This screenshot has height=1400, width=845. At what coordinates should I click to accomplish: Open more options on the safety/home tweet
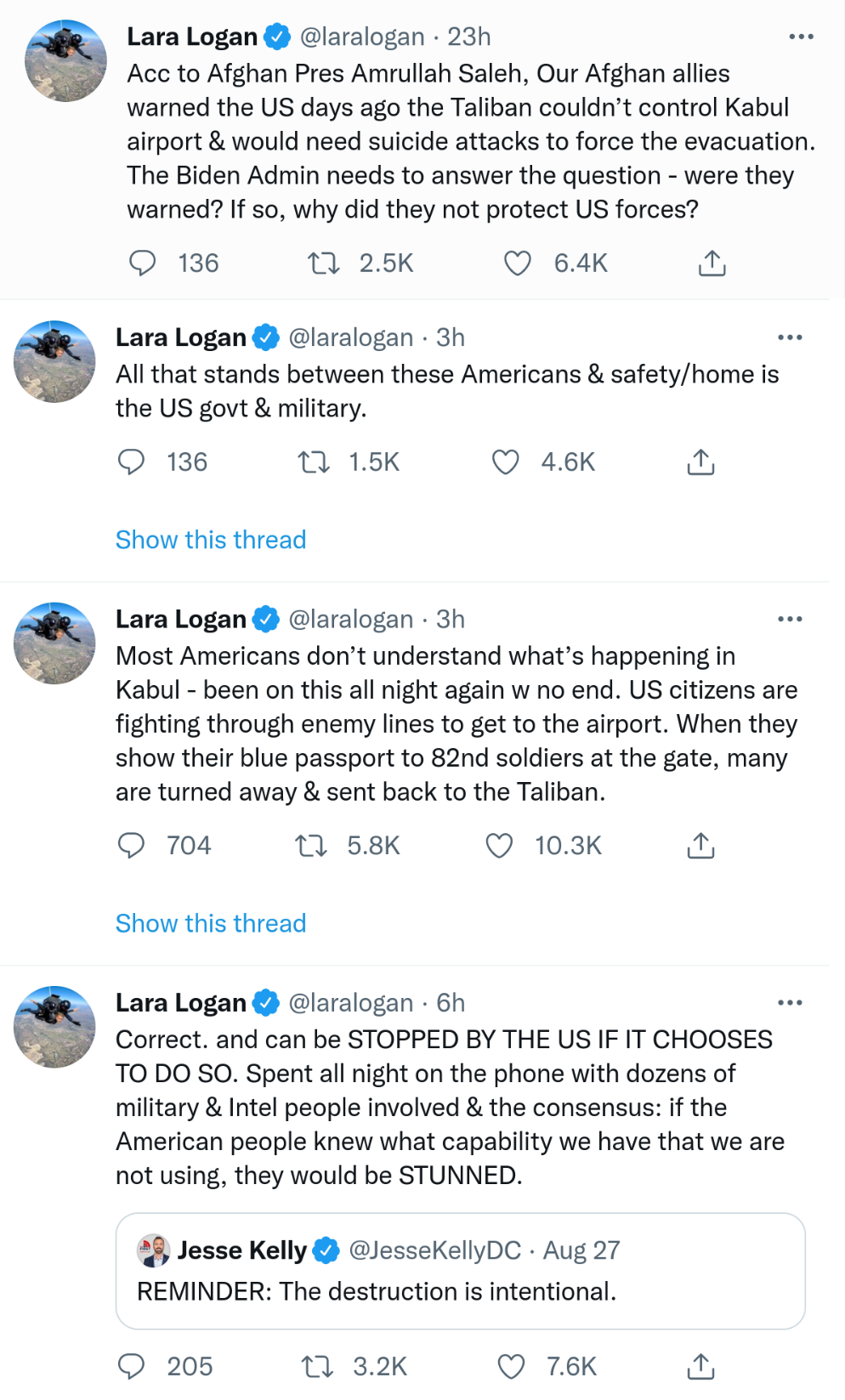click(x=790, y=337)
